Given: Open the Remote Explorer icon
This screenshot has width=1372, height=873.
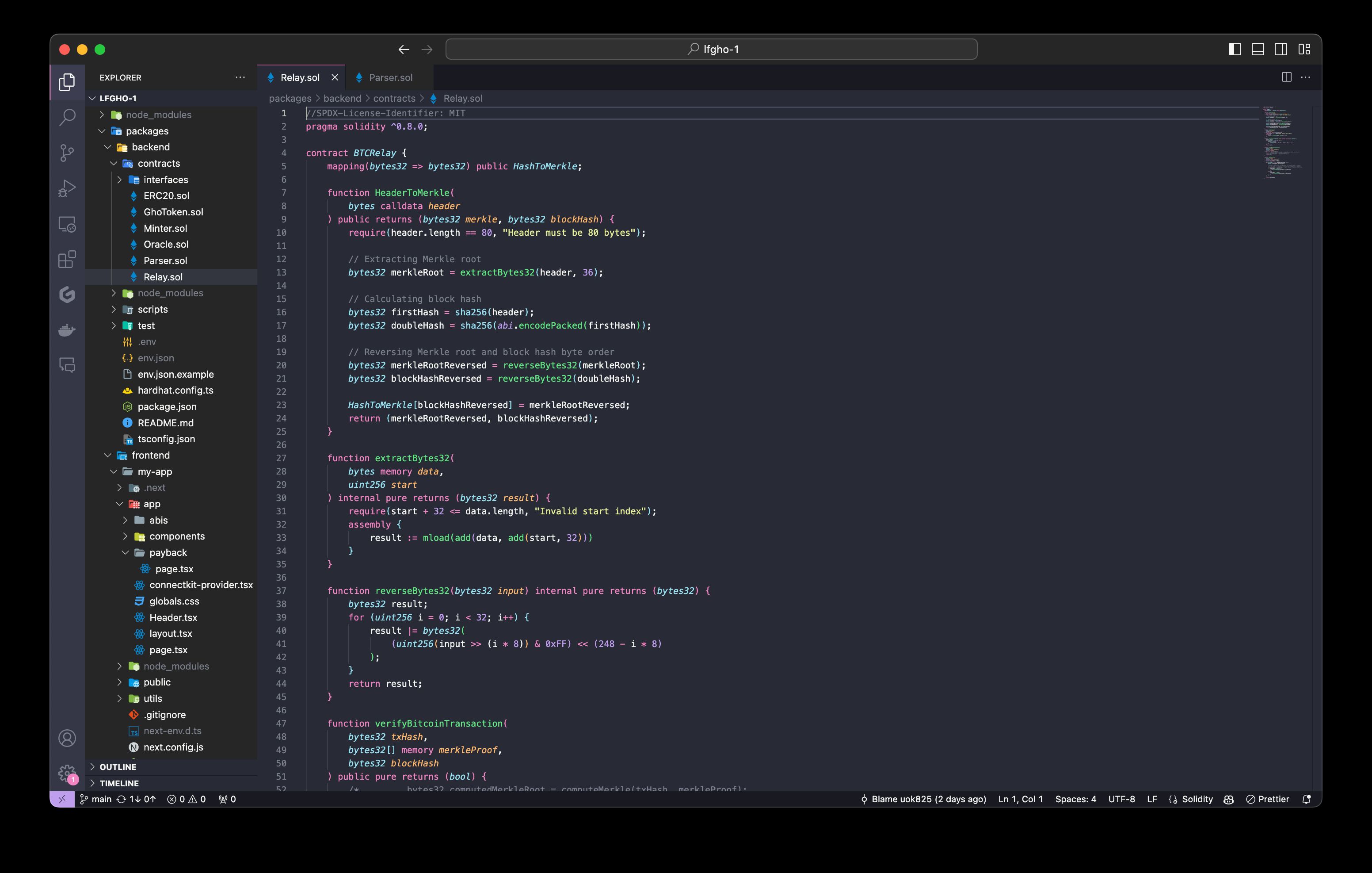Looking at the screenshot, I should pyautogui.click(x=67, y=224).
